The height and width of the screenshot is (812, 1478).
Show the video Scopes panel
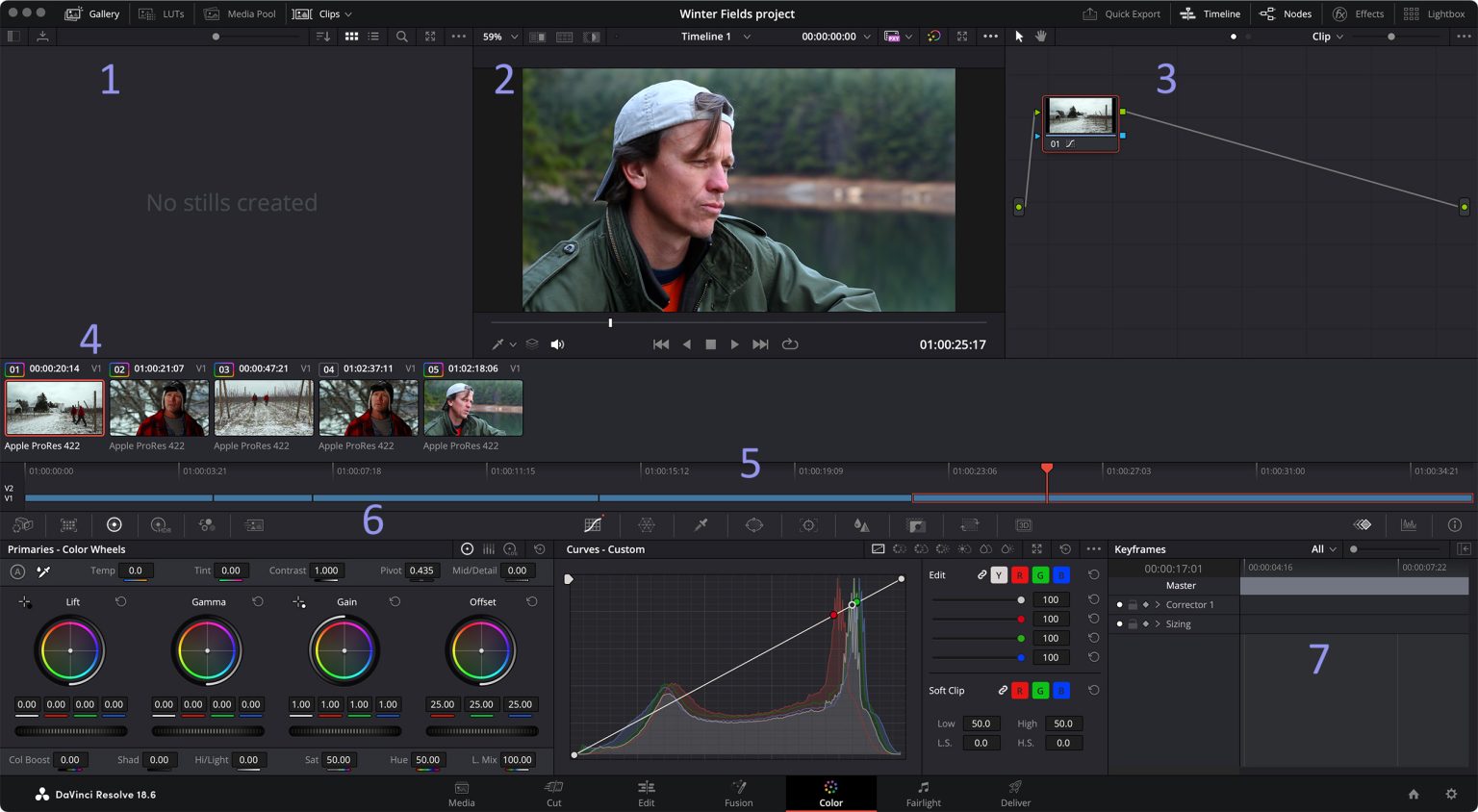pos(1409,524)
